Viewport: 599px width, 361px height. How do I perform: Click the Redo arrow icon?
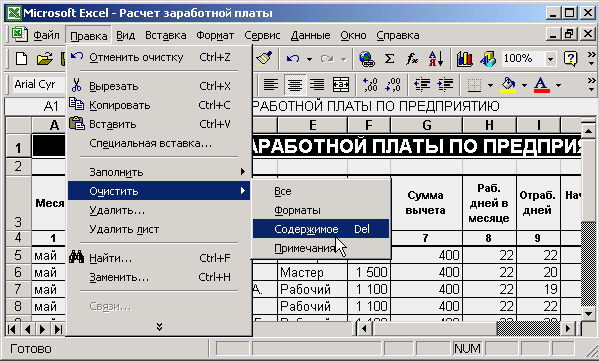pyautogui.click(x=327, y=59)
